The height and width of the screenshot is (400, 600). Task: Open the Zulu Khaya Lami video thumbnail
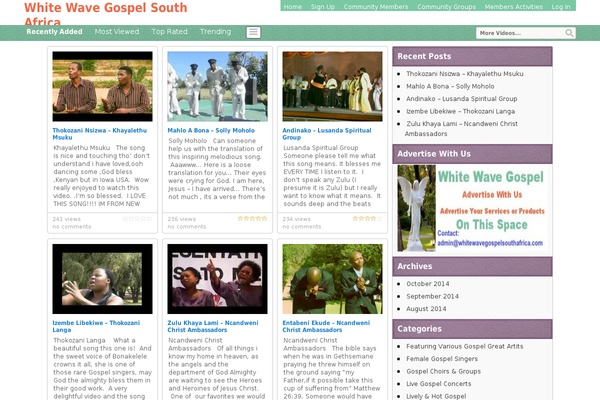coord(217,279)
